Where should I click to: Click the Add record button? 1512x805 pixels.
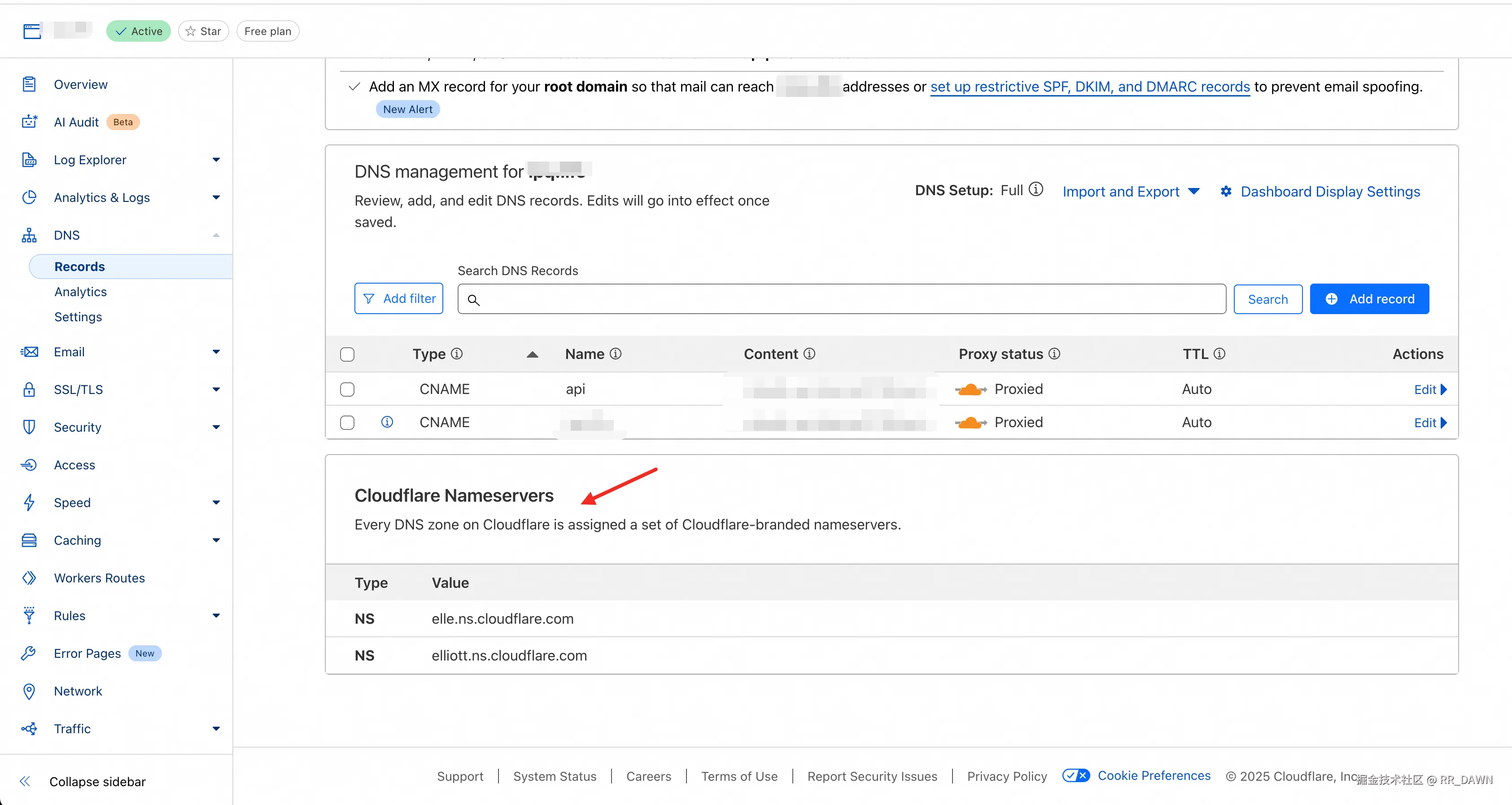[x=1369, y=299]
